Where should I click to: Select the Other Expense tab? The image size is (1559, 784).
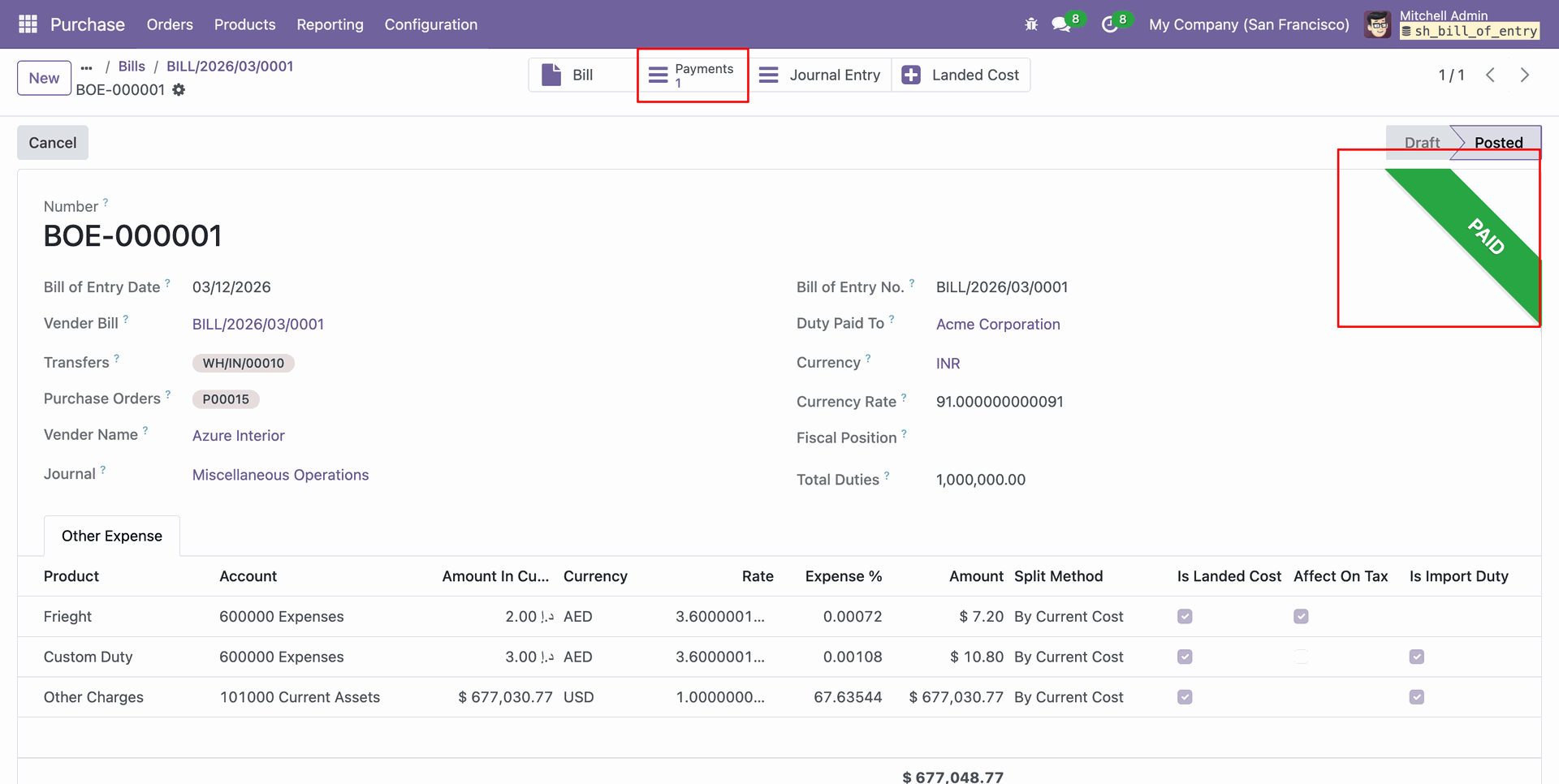coord(112,536)
